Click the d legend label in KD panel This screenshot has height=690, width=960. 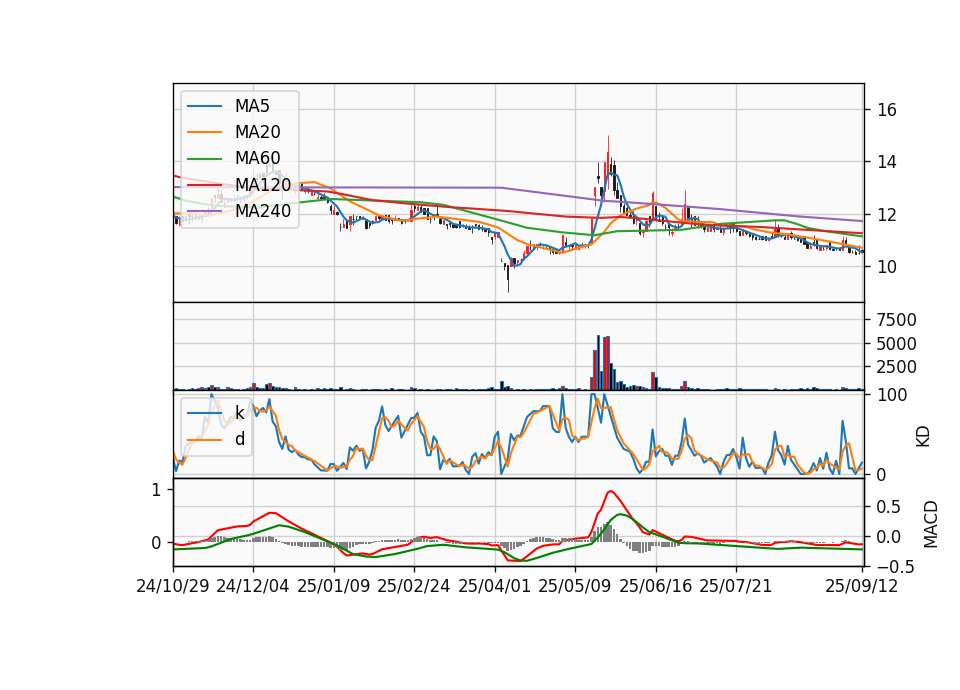coord(240,439)
